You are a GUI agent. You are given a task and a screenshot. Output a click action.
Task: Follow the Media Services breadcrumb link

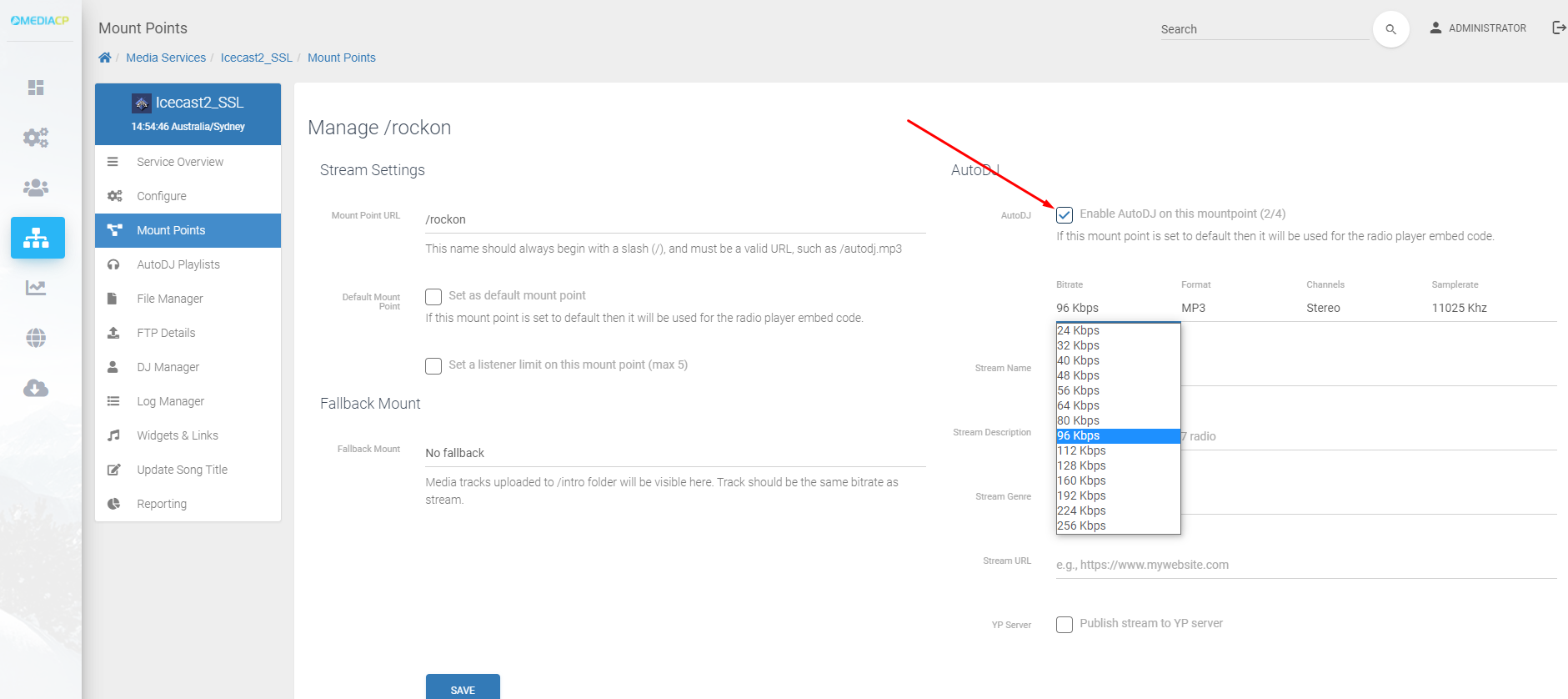click(x=166, y=58)
